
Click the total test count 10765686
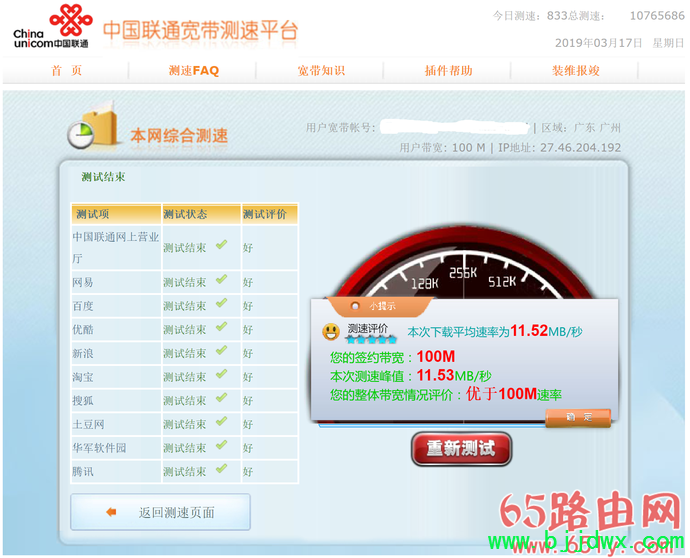[657, 16]
